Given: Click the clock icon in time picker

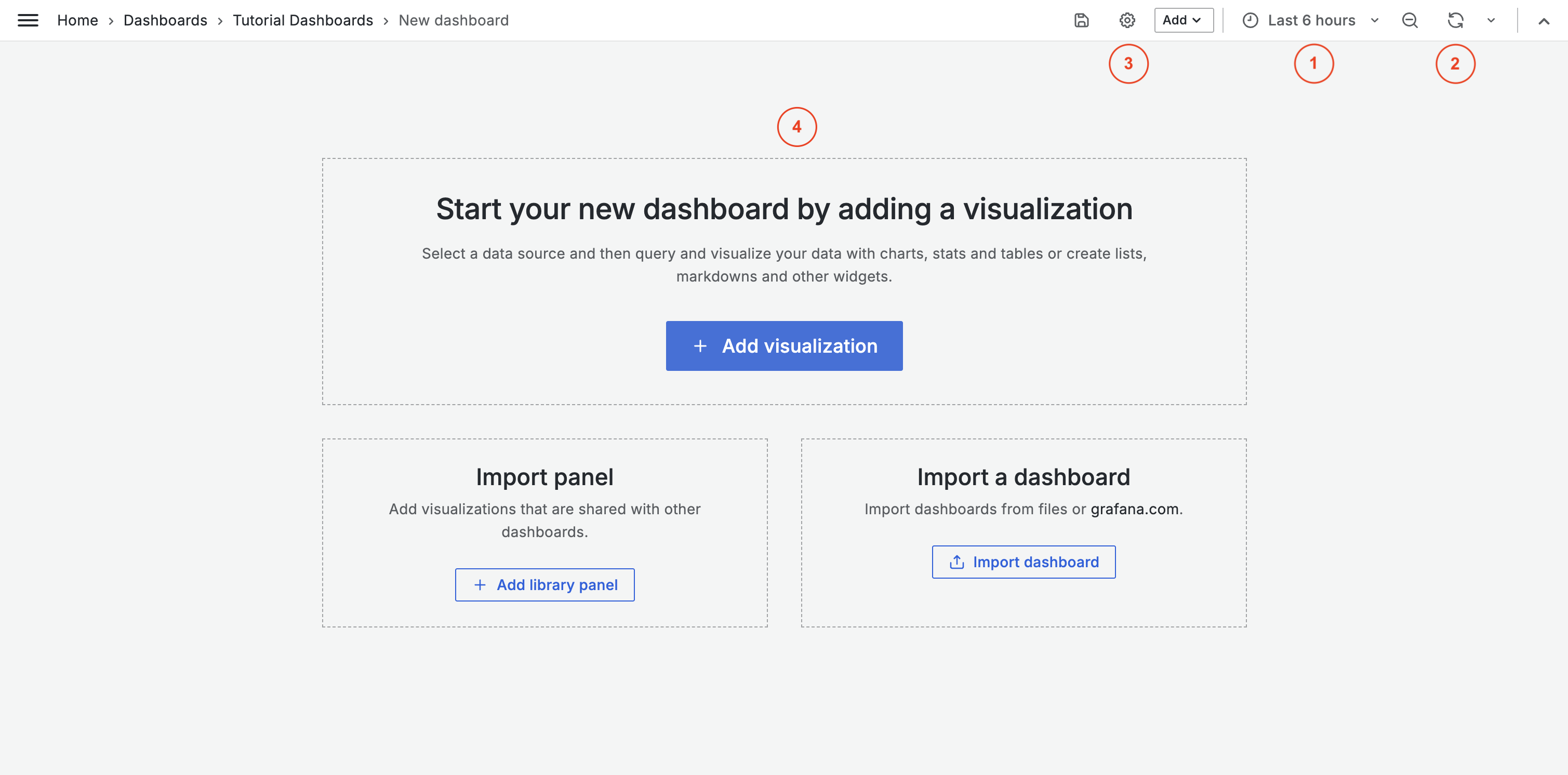Looking at the screenshot, I should (x=1250, y=20).
